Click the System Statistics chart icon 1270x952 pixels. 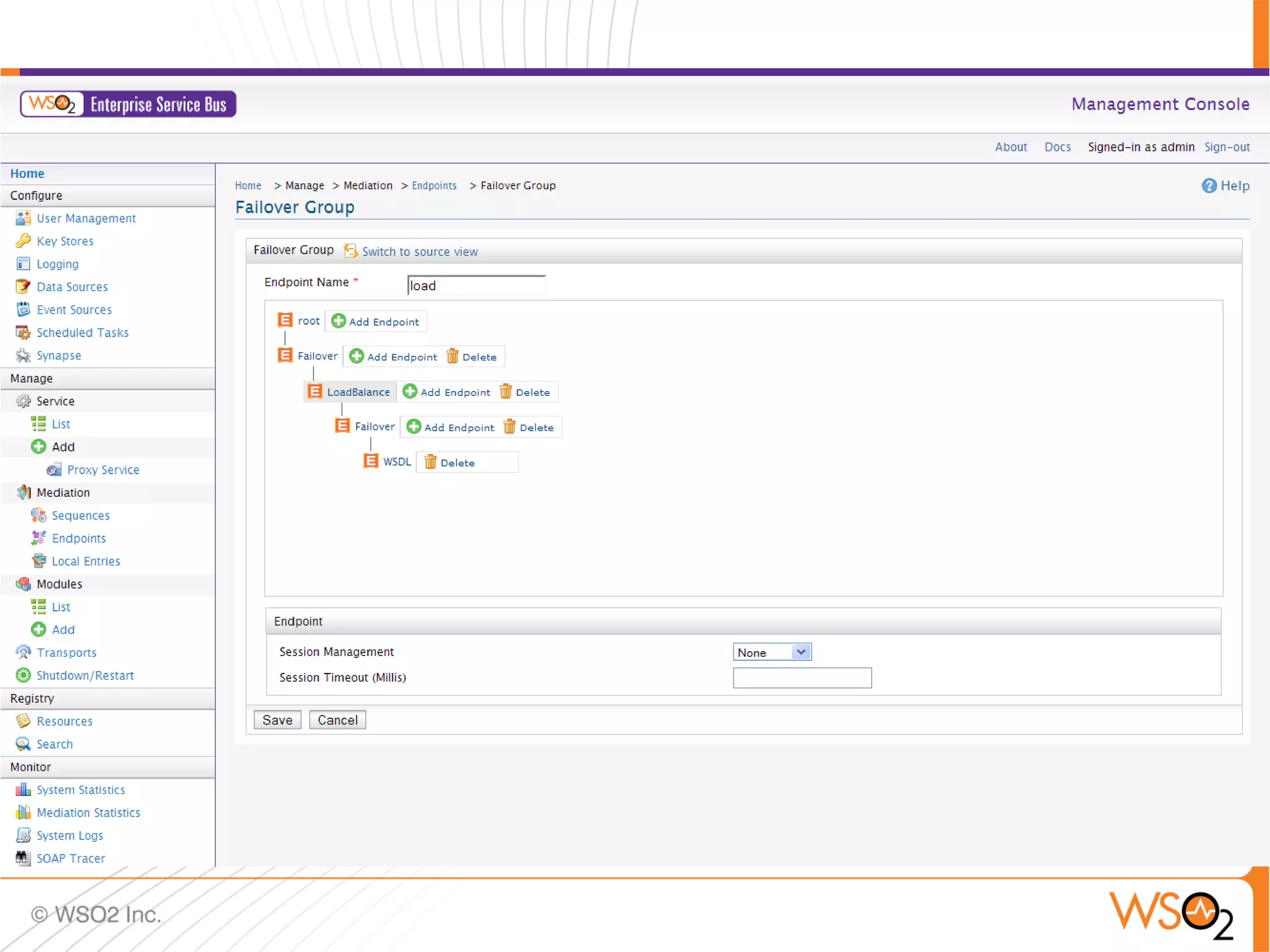pos(23,789)
